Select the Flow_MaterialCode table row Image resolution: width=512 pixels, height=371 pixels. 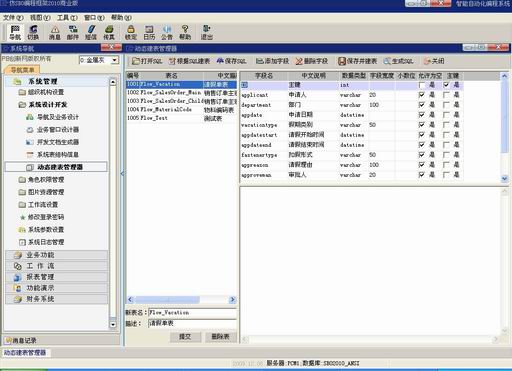[x=182, y=110]
